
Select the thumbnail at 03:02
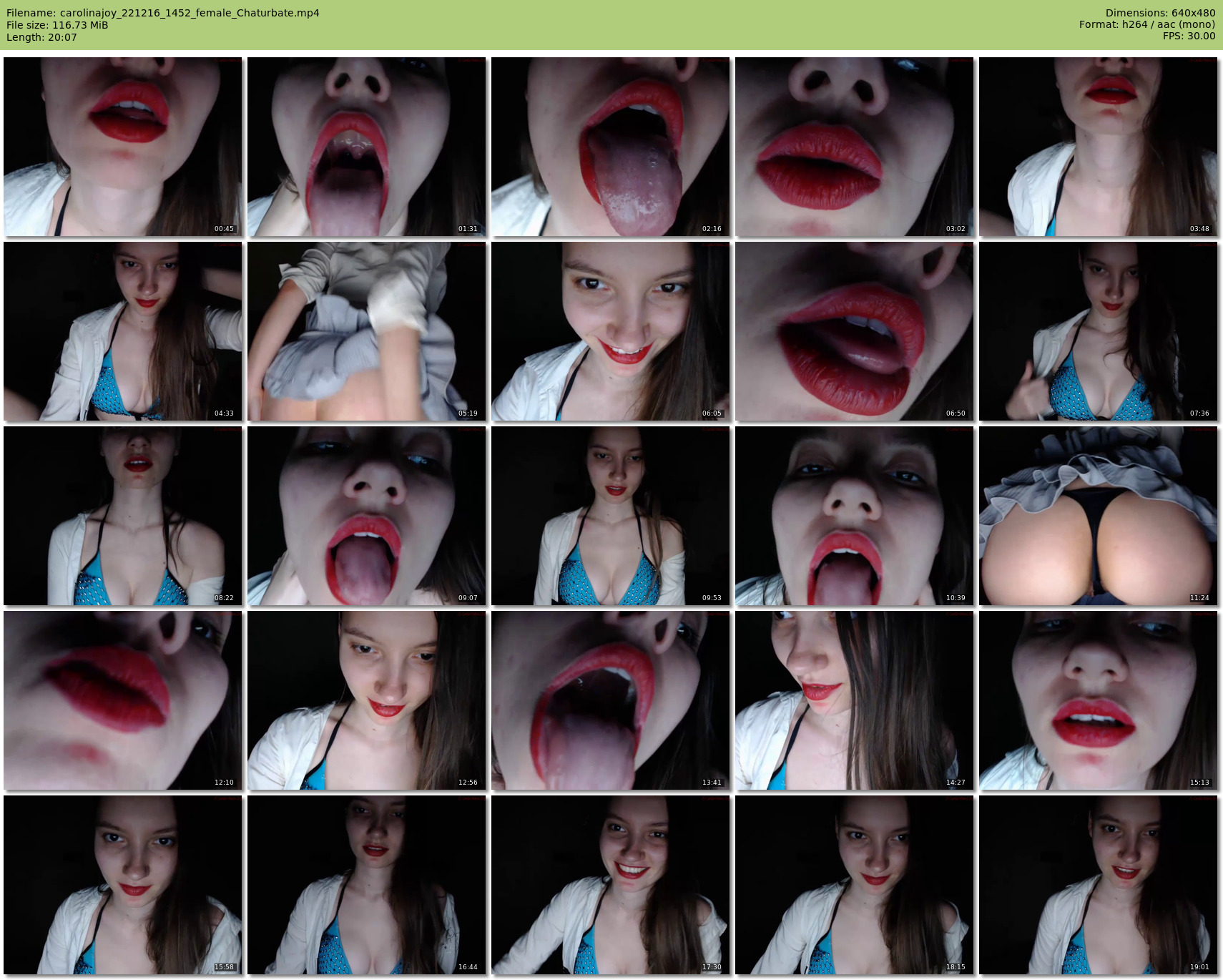[854, 147]
